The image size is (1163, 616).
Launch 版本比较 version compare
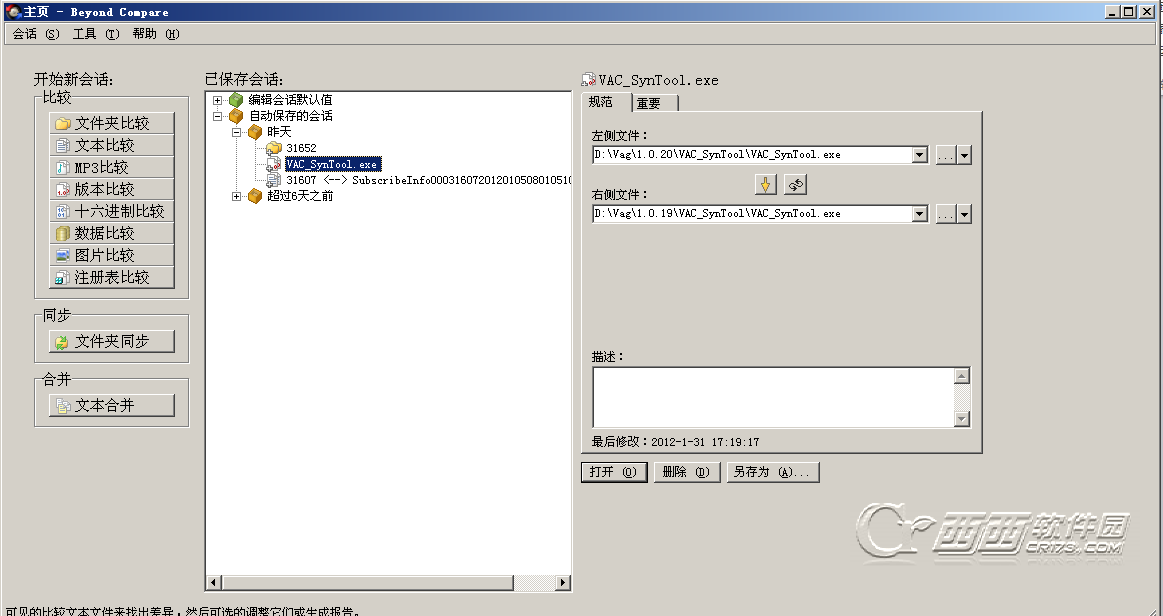point(112,189)
